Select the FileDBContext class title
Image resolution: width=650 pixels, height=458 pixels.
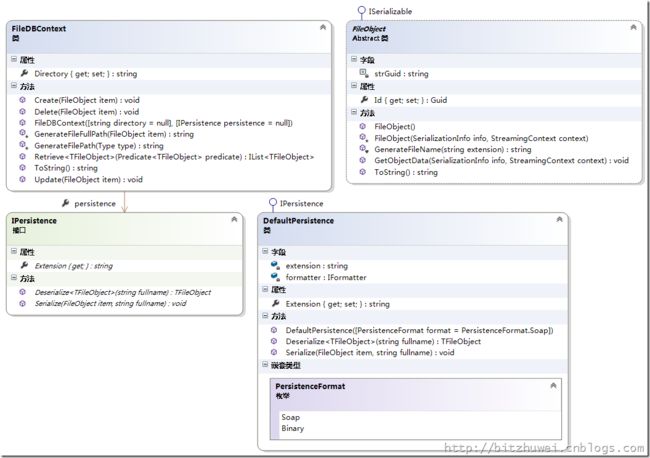click(x=39, y=29)
